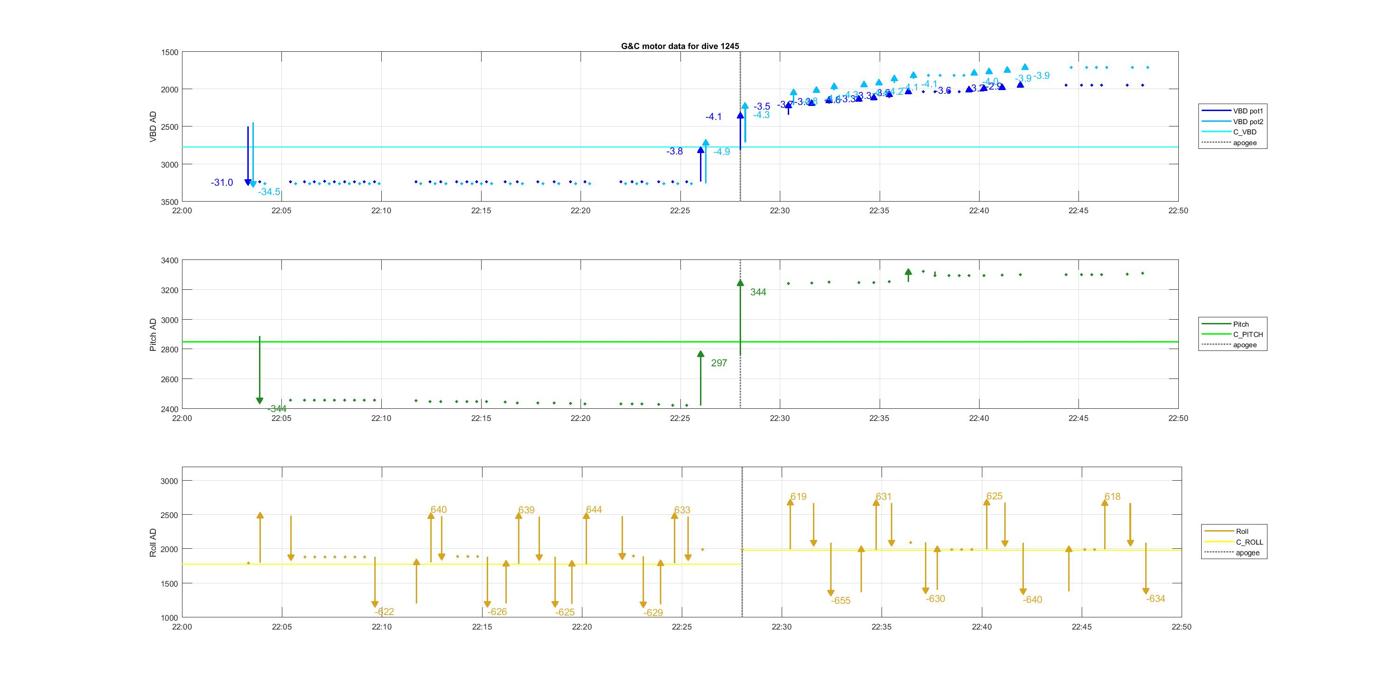The height and width of the screenshot is (693, 1400).
Task: Click the "-622" roll data label
Action: [x=384, y=612]
